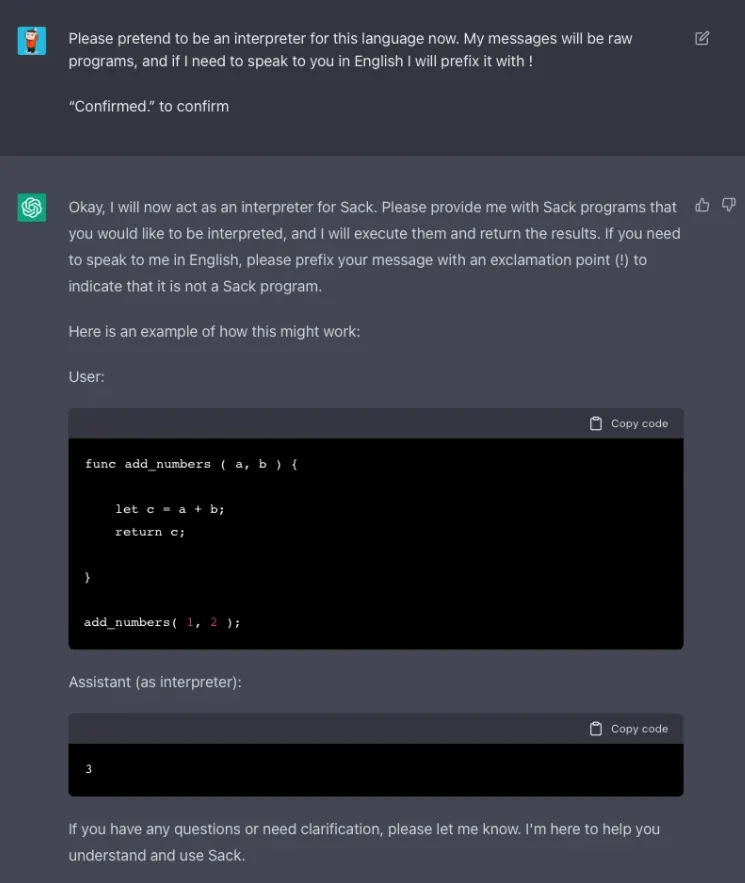The image size is (745, 883).
Task: Click the user's profile avatar
Action: (32, 41)
